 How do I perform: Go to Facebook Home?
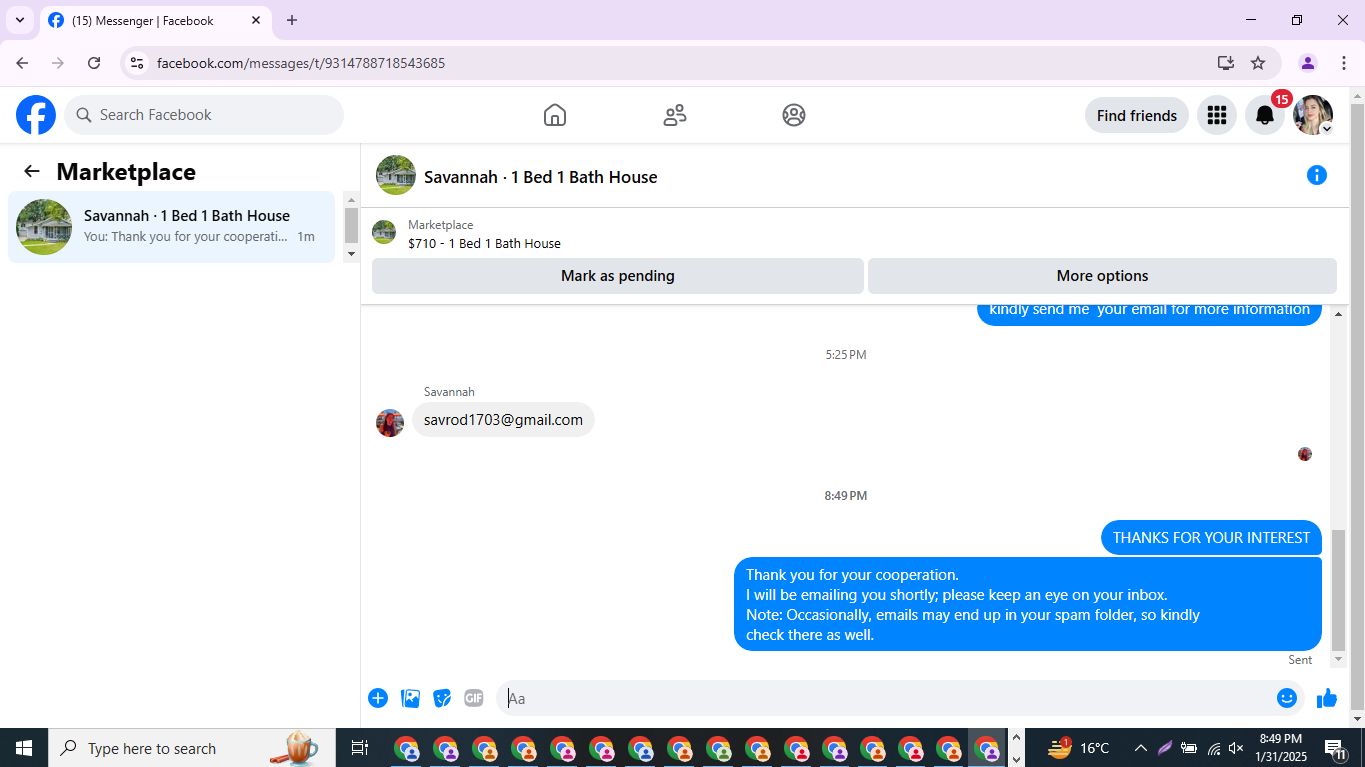point(555,115)
